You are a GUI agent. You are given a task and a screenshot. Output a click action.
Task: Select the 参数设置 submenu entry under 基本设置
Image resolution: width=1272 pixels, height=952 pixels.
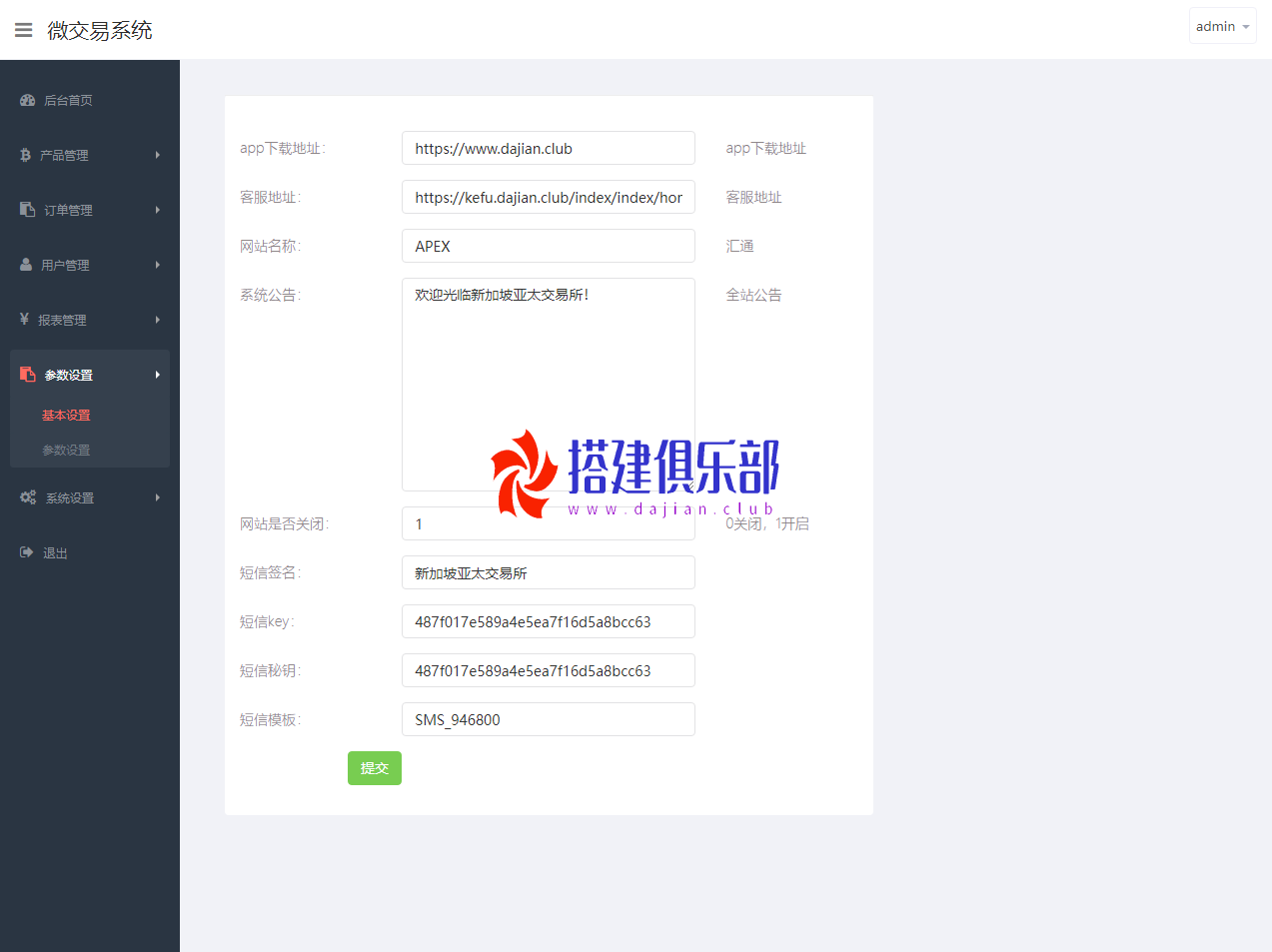coord(66,451)
